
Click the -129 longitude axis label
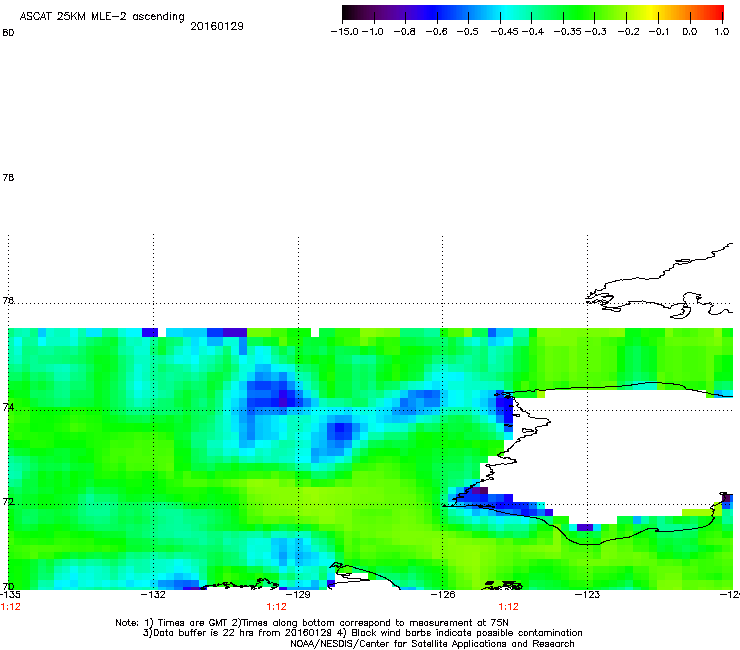298,595
